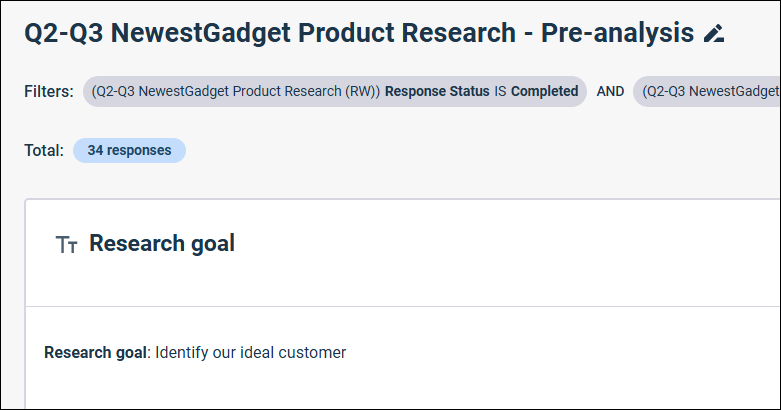
Task: Select the Research goal widget heading
Action: pyautogui.click(x=162, y=244)
